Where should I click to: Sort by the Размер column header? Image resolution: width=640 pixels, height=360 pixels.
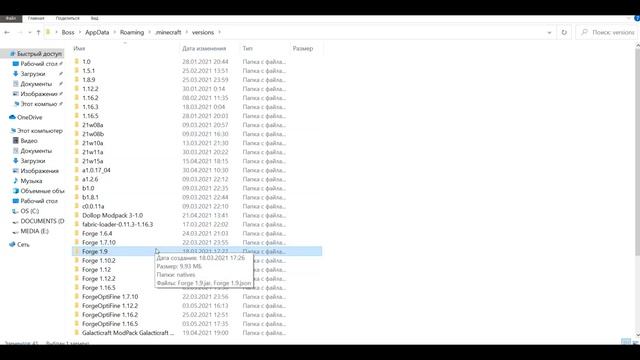click(303, 48)
